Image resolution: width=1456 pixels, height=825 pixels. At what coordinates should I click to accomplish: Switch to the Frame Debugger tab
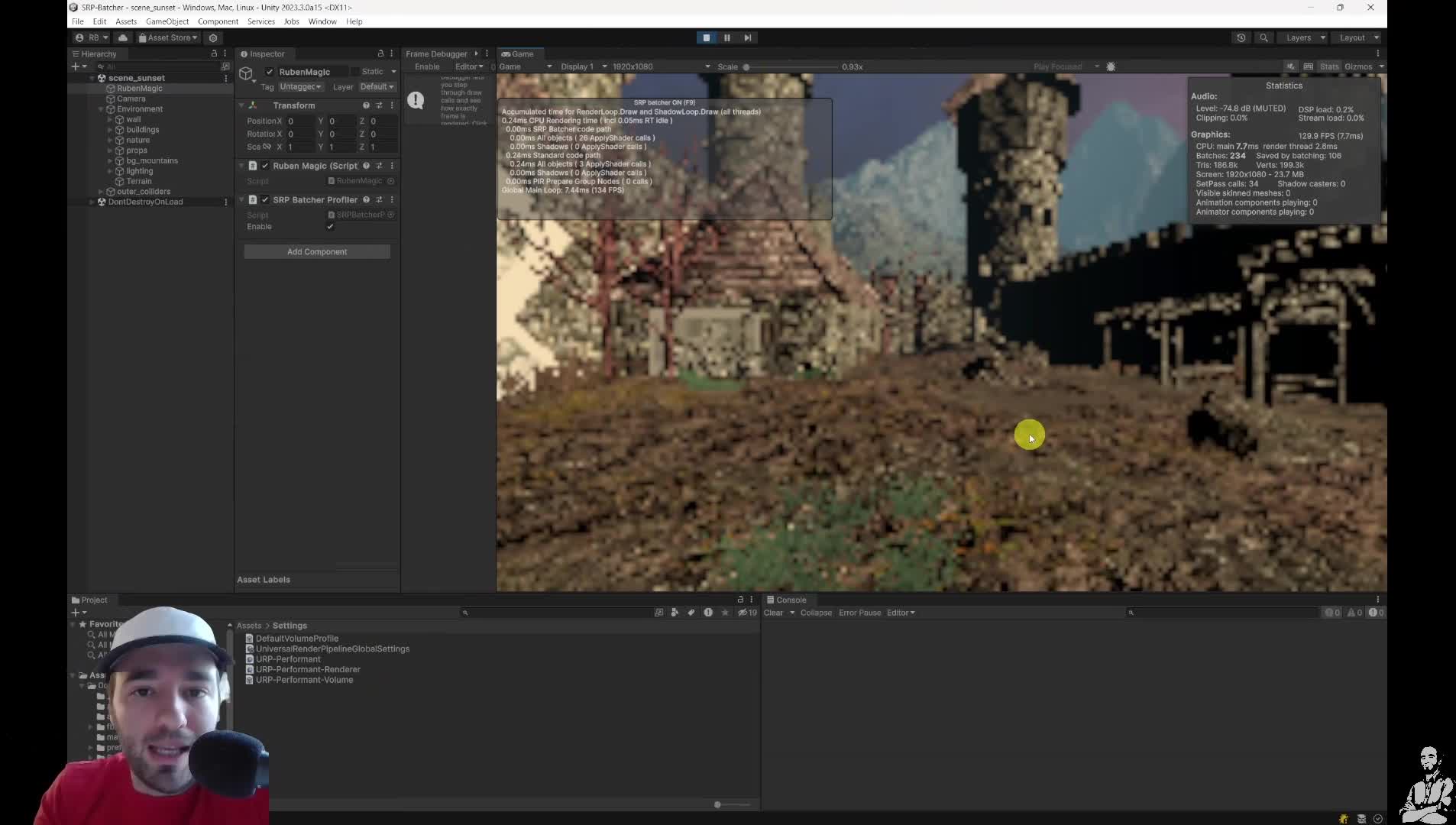point(436,53)
